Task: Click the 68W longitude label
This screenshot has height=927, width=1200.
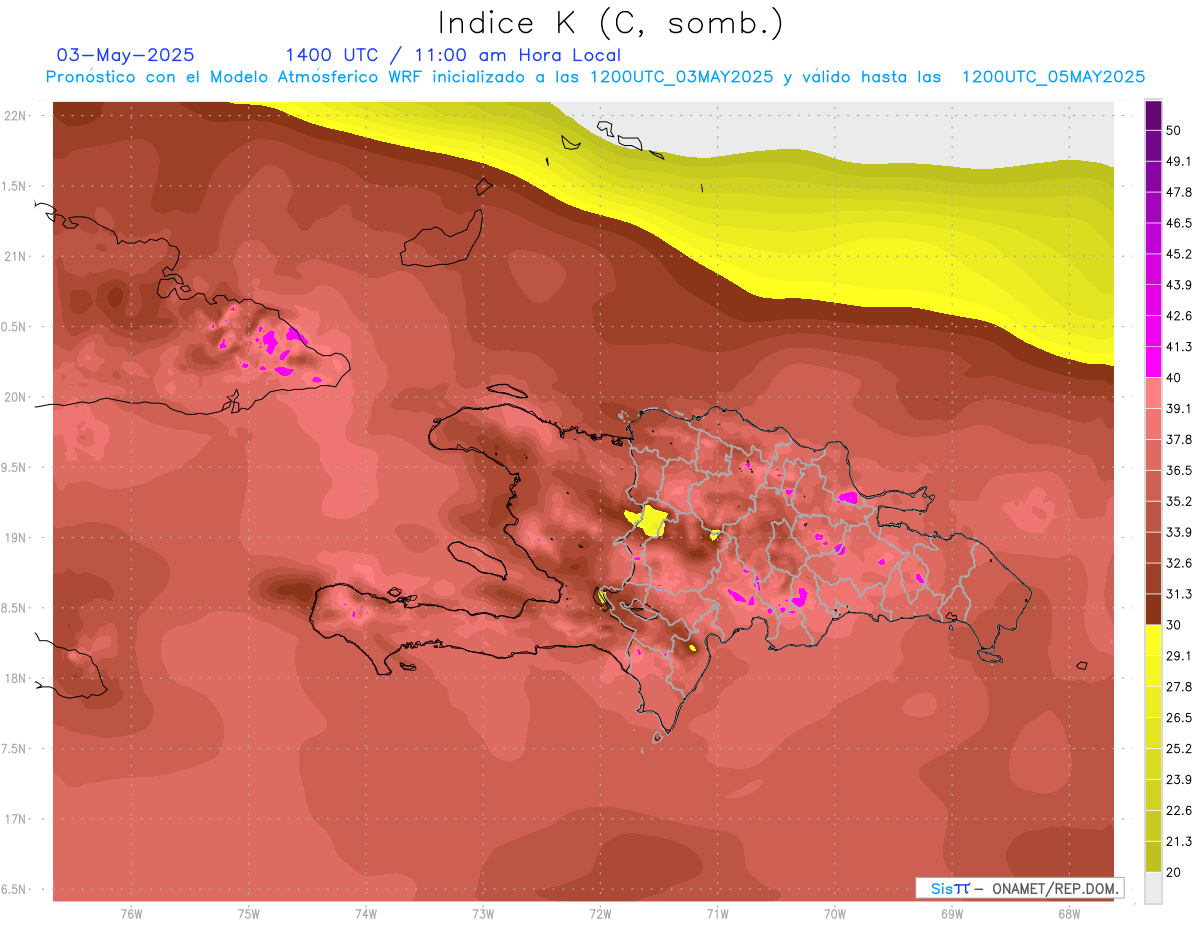Action: pos(1068,913)
